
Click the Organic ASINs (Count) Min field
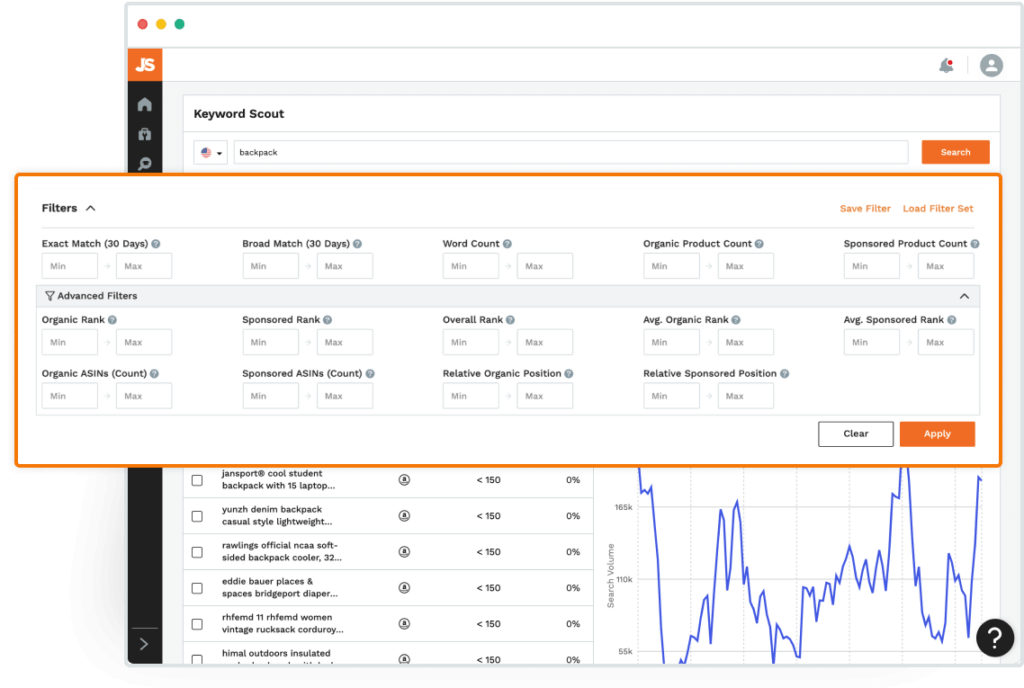70,396
